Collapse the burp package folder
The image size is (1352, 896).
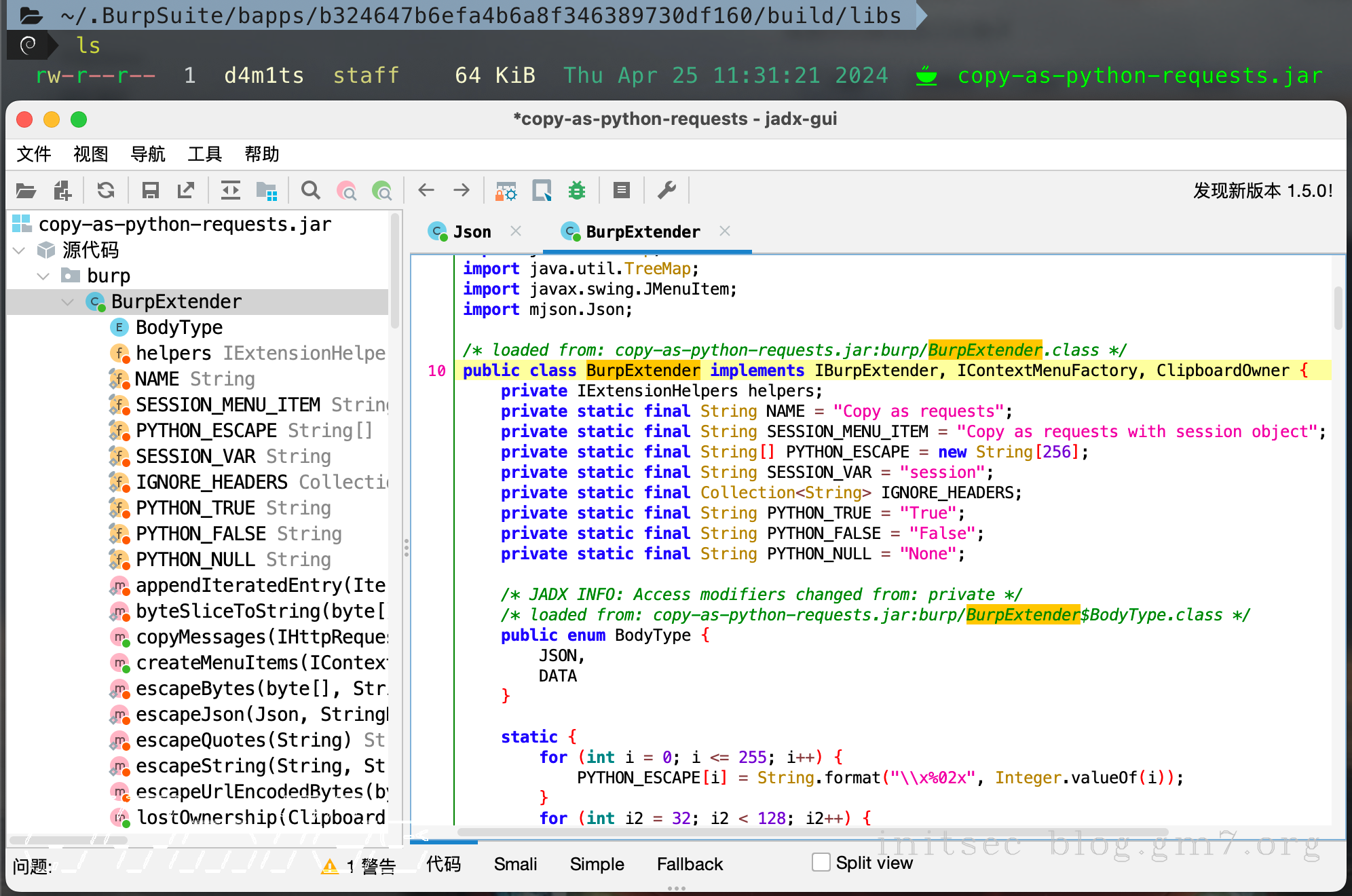[x=43, y=276]
